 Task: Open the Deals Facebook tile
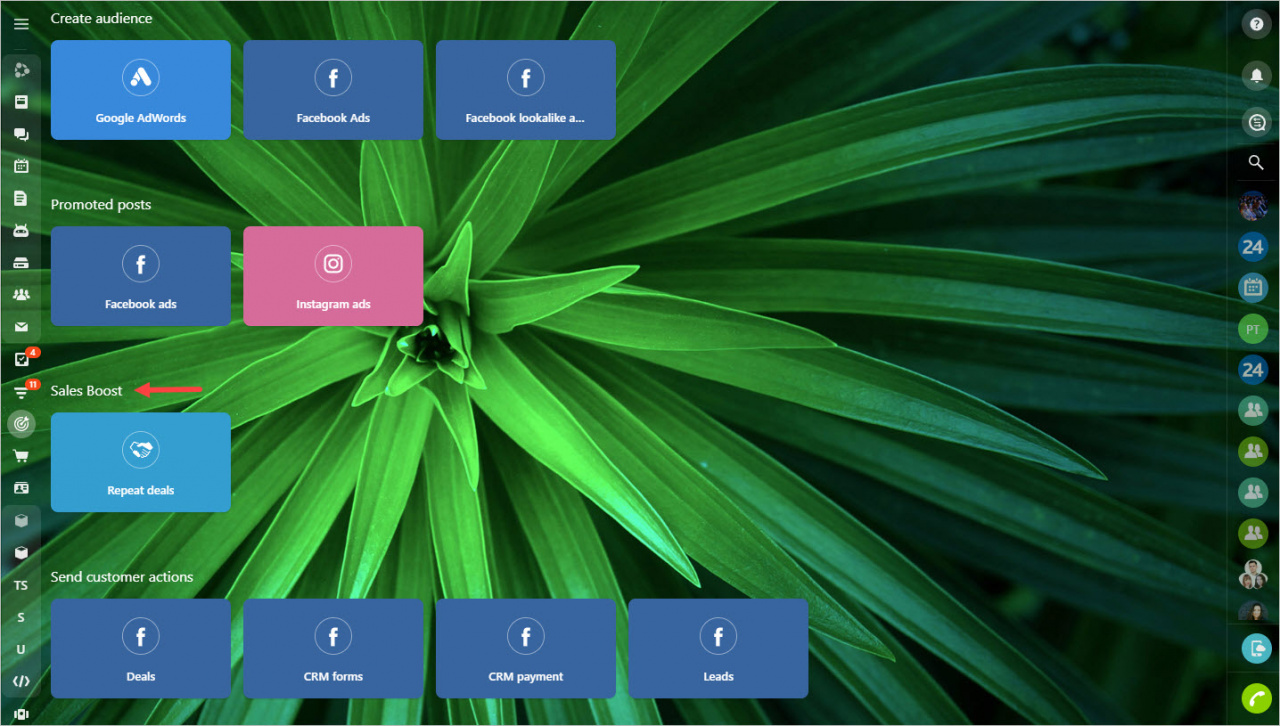[x=141, y=648]
